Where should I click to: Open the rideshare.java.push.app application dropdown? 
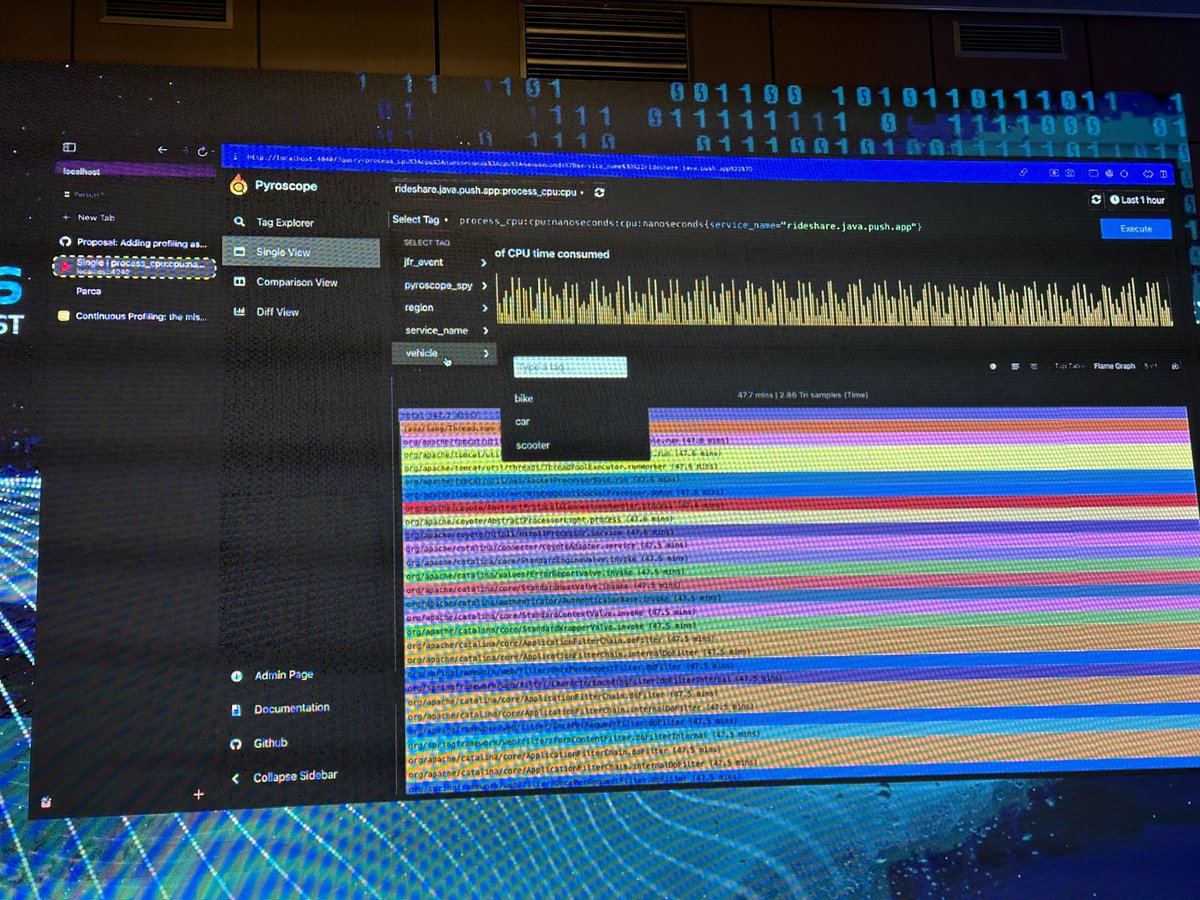[x=489, y=190]
